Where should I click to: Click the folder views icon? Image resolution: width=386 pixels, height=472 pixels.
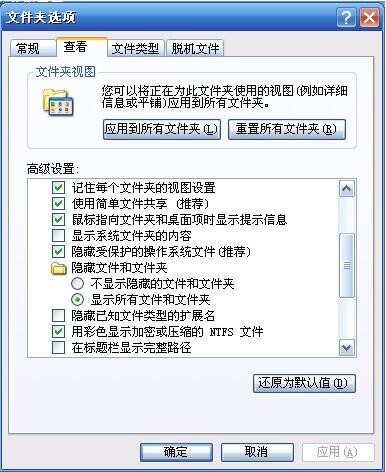click(58, 102)
